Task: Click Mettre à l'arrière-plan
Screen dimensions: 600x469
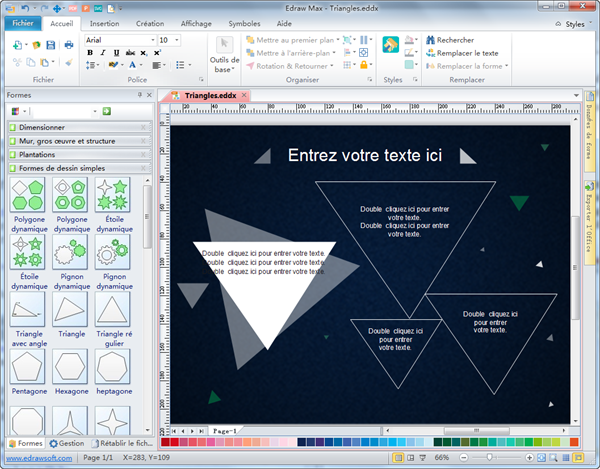Action: click(x=290, y=53)
